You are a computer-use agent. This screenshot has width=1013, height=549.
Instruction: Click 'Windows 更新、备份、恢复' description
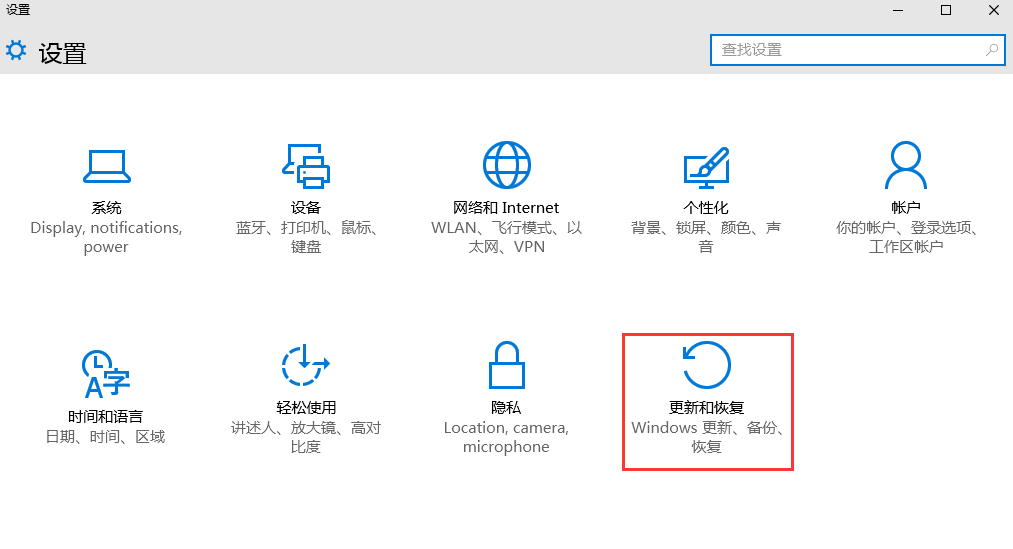(x=707, y=437)
